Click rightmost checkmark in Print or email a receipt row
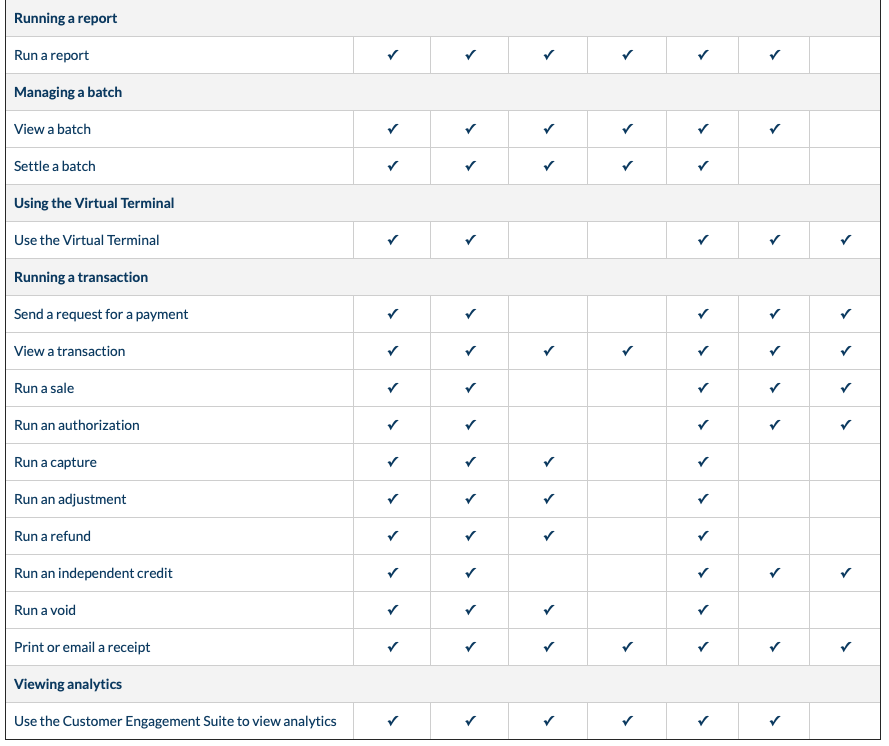Viewport: 889px width, 746px height. point(846,648)
